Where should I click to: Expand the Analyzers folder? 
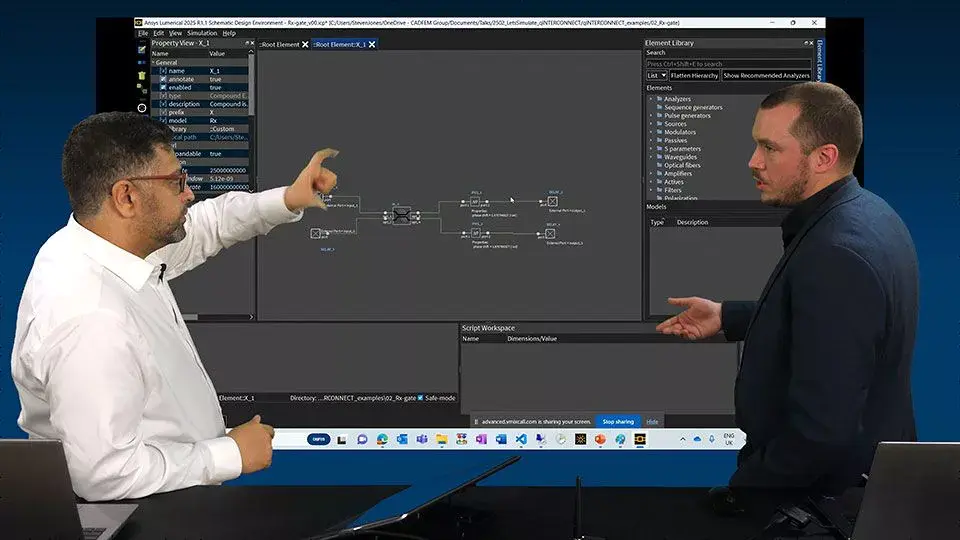click(651, 99)
